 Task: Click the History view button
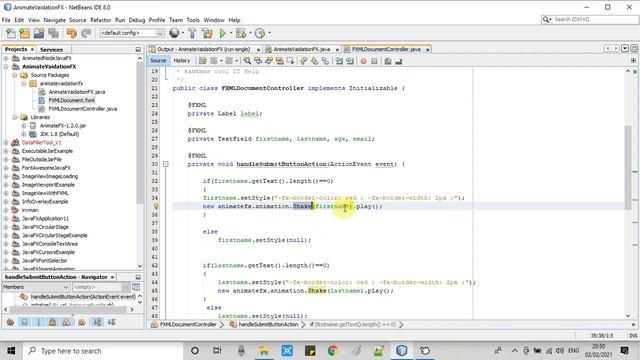coord(182,61)
